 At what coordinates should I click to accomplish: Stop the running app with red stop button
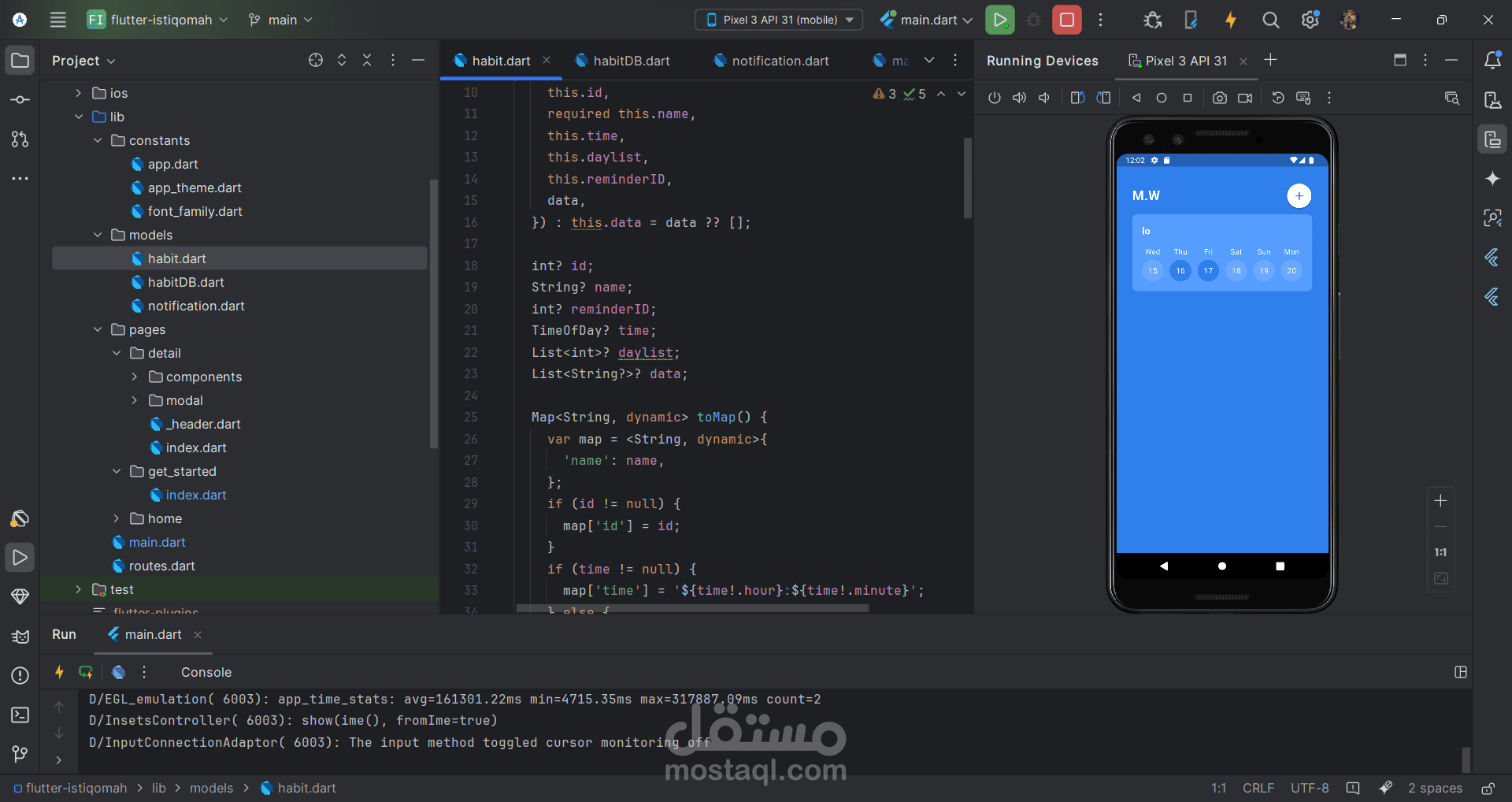coord(1067,20)
